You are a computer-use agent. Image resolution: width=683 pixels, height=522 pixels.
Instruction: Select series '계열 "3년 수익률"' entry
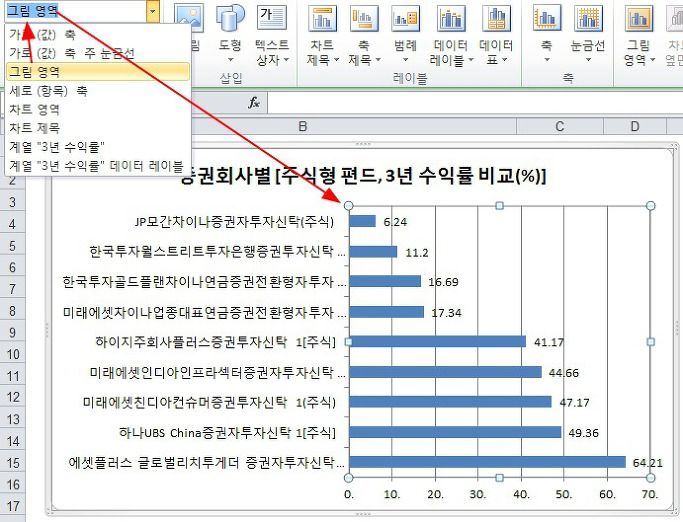tap(98, 147)
